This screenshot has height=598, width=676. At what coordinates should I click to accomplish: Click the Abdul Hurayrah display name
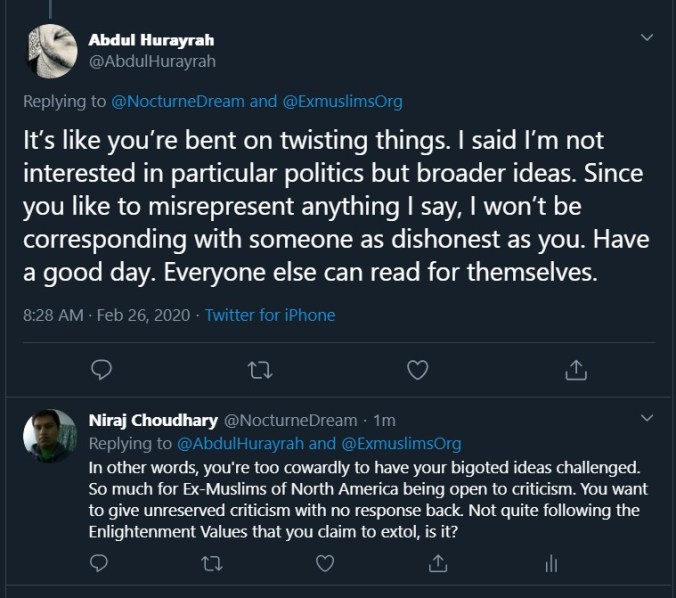[151, 40]
